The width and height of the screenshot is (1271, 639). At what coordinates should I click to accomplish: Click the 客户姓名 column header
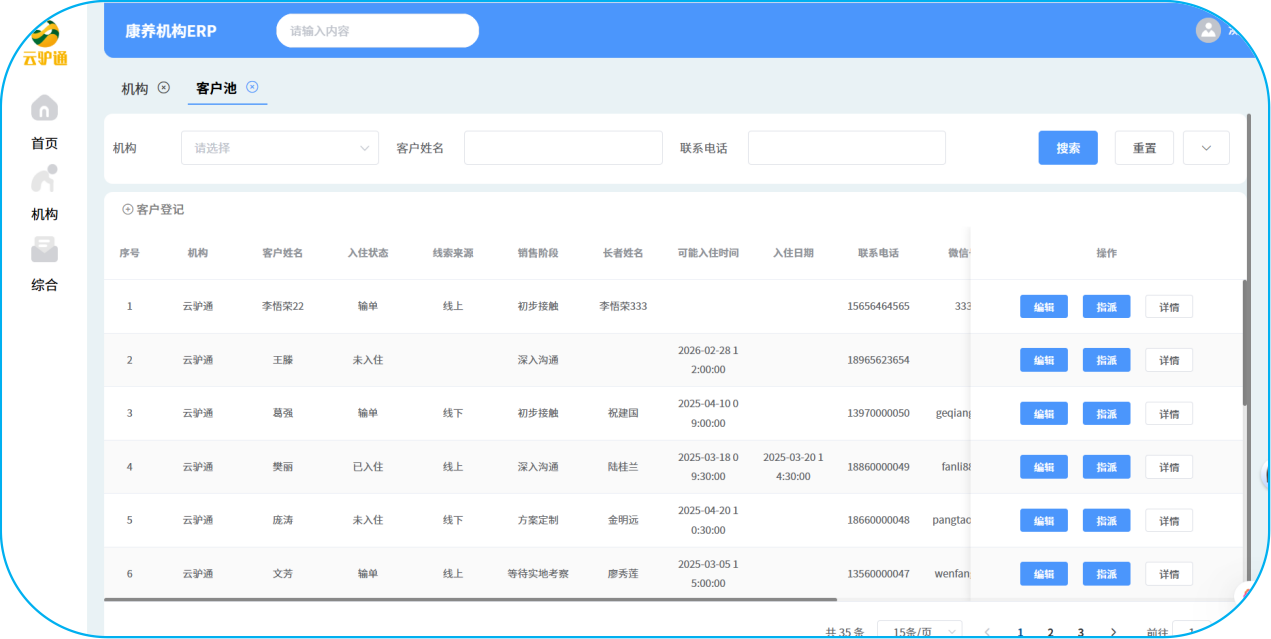coord(283,253)
